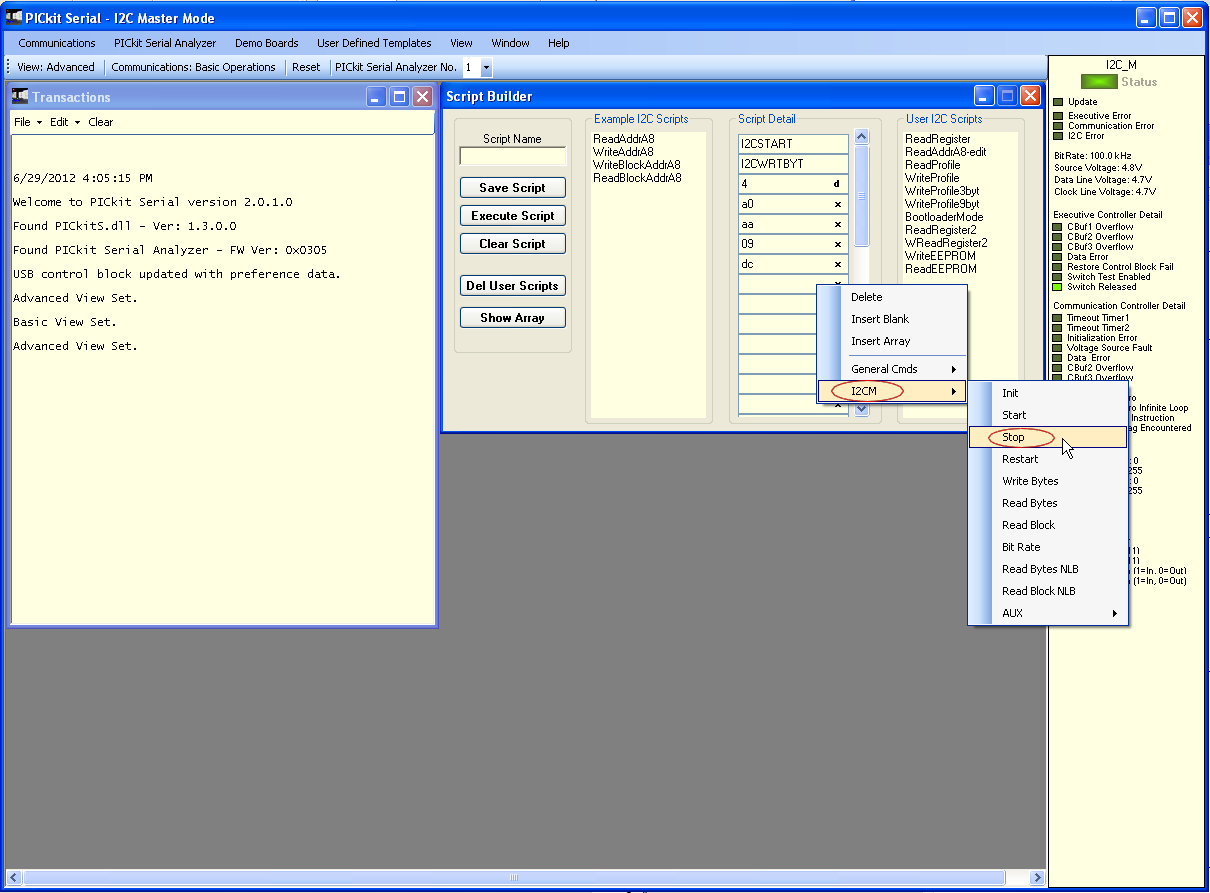Click the script detail cell containing a0
This screenshot has width=1210, height=893.
click(793, 204)
